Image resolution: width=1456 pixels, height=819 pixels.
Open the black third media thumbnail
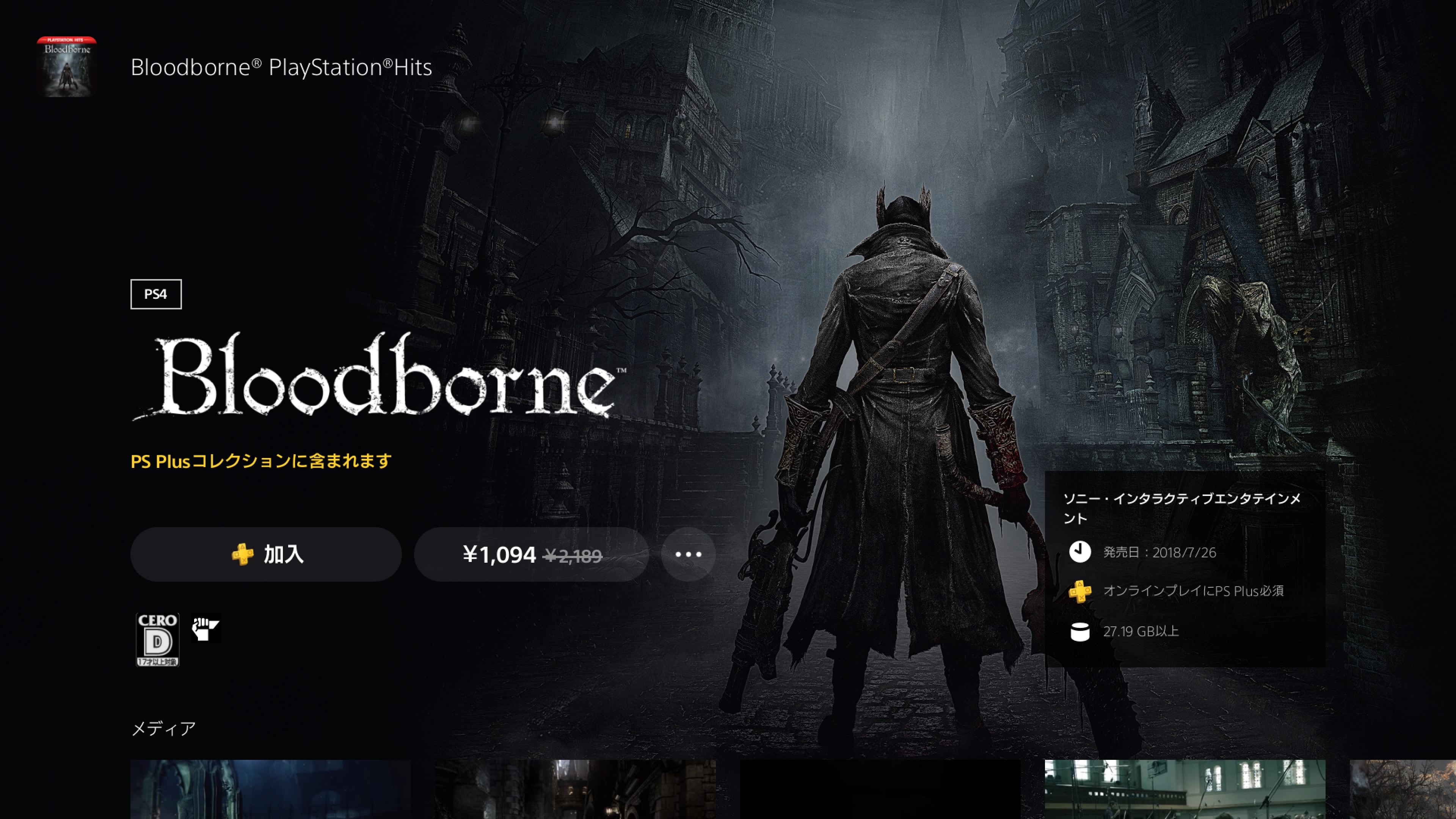pyautogui.click(x=880, y=789)
